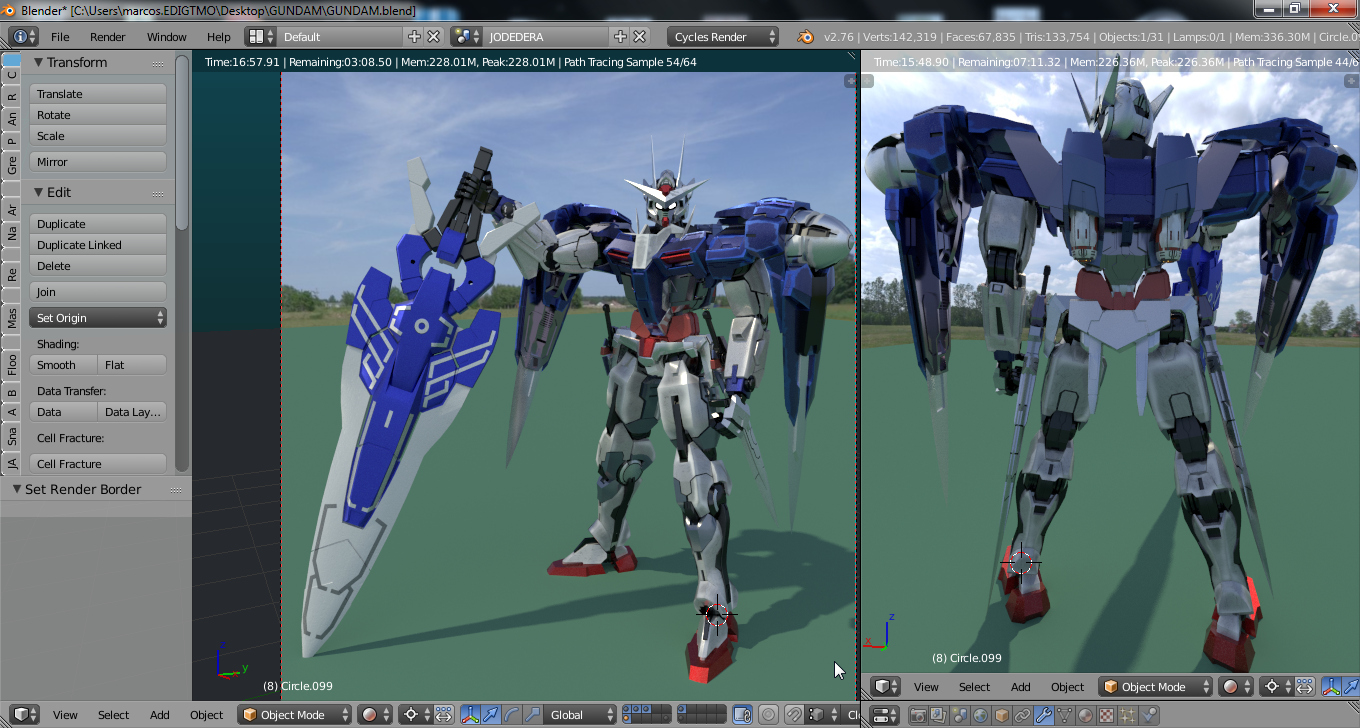Delete the JODEDERA scene
The height and width of the screenshot is (728, 1360).
point(639,36)
